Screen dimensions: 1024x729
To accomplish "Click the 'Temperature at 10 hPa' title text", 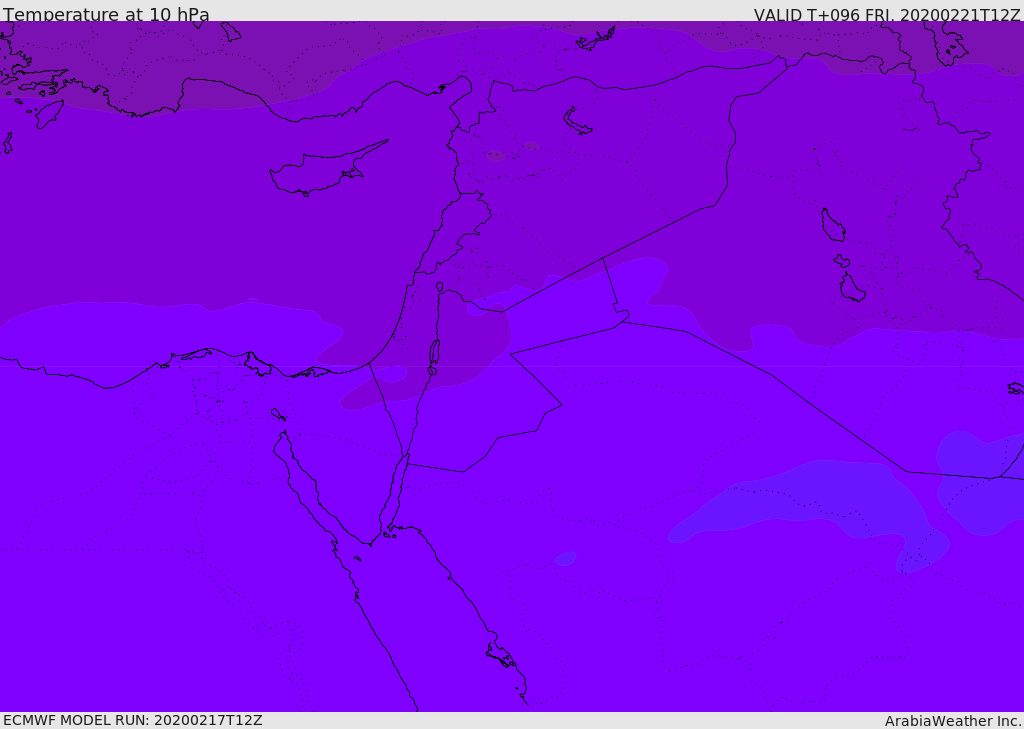I will pyautogui.click(x=106, y=14).
